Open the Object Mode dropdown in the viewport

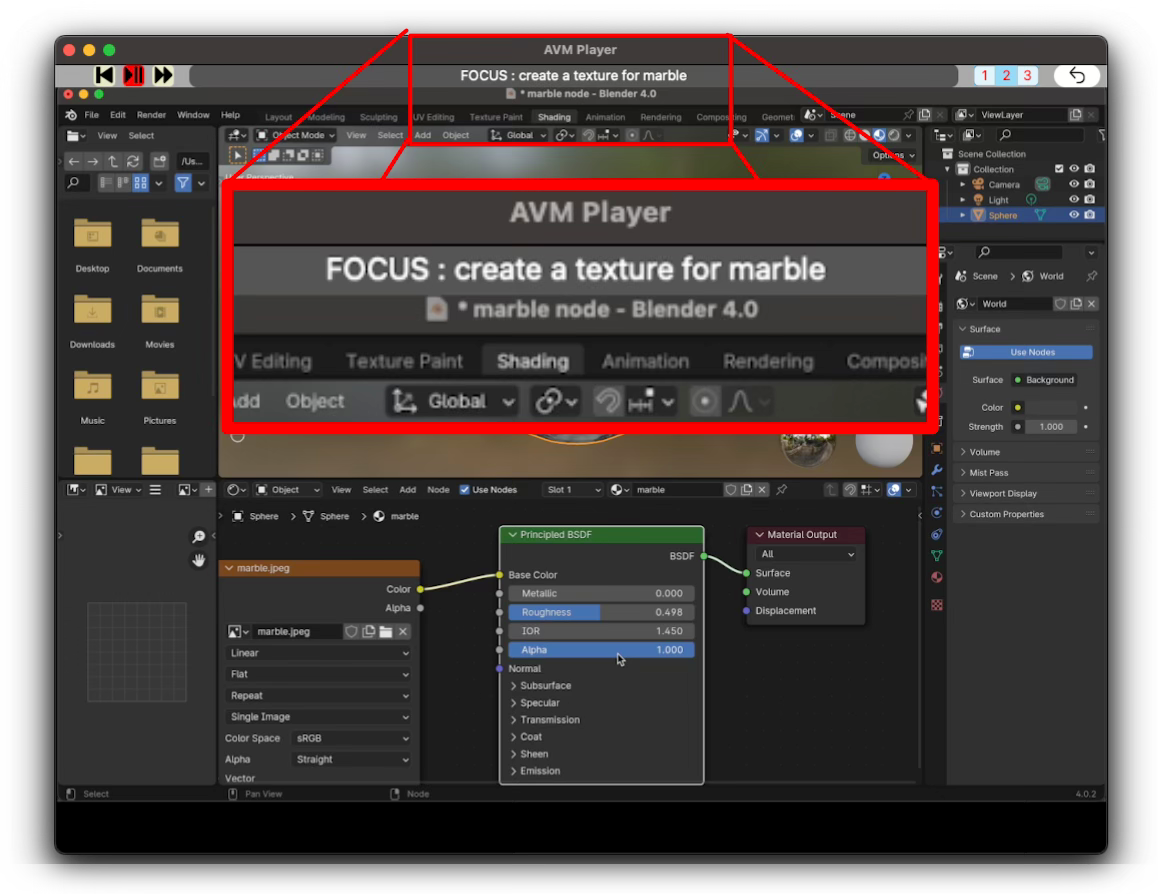[295, 135]
